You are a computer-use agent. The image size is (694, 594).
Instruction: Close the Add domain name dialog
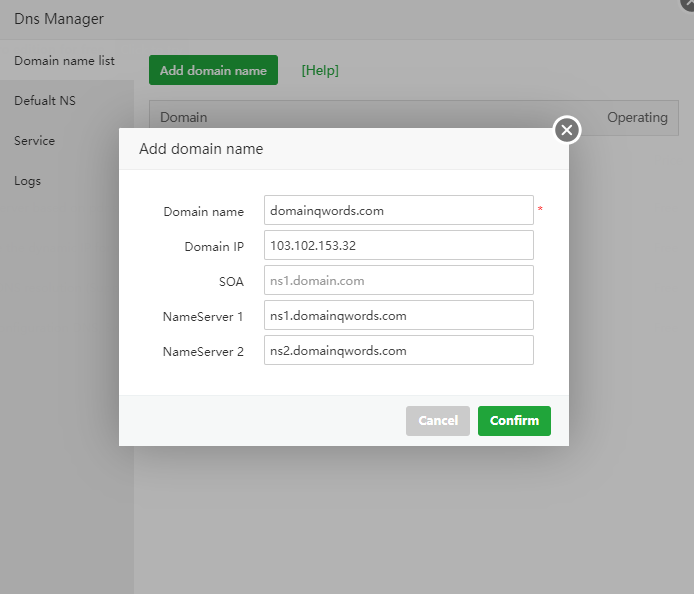[567, 130]
